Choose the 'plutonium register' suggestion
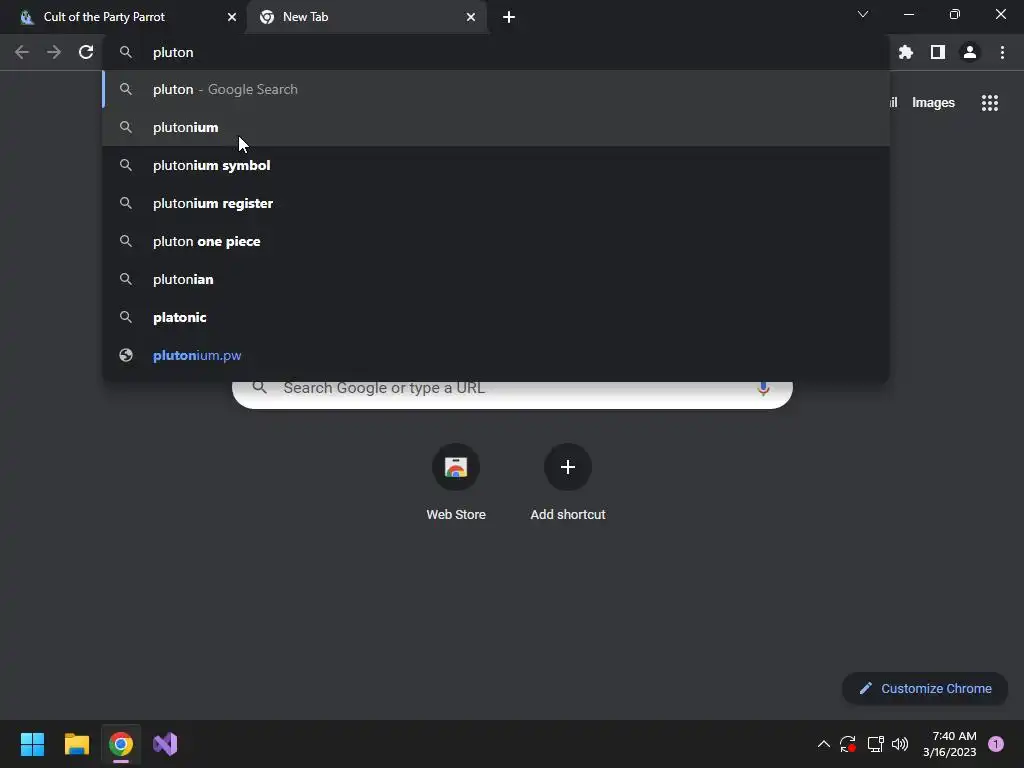The image size is (1024, 768). tap(496, 203)
